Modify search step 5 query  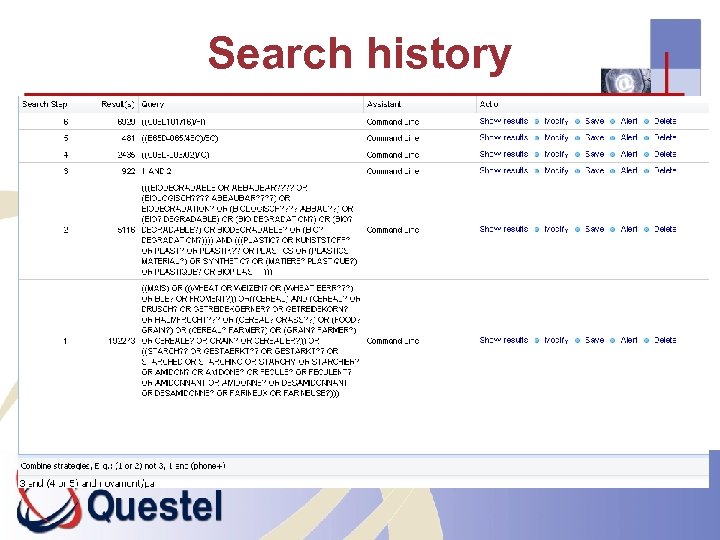[556, 138]
